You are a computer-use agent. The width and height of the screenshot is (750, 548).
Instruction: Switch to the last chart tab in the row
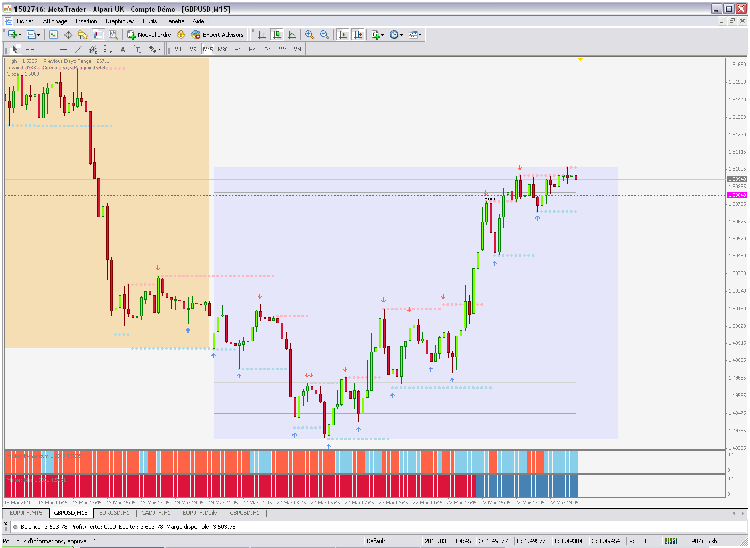(x=244, y=513)
